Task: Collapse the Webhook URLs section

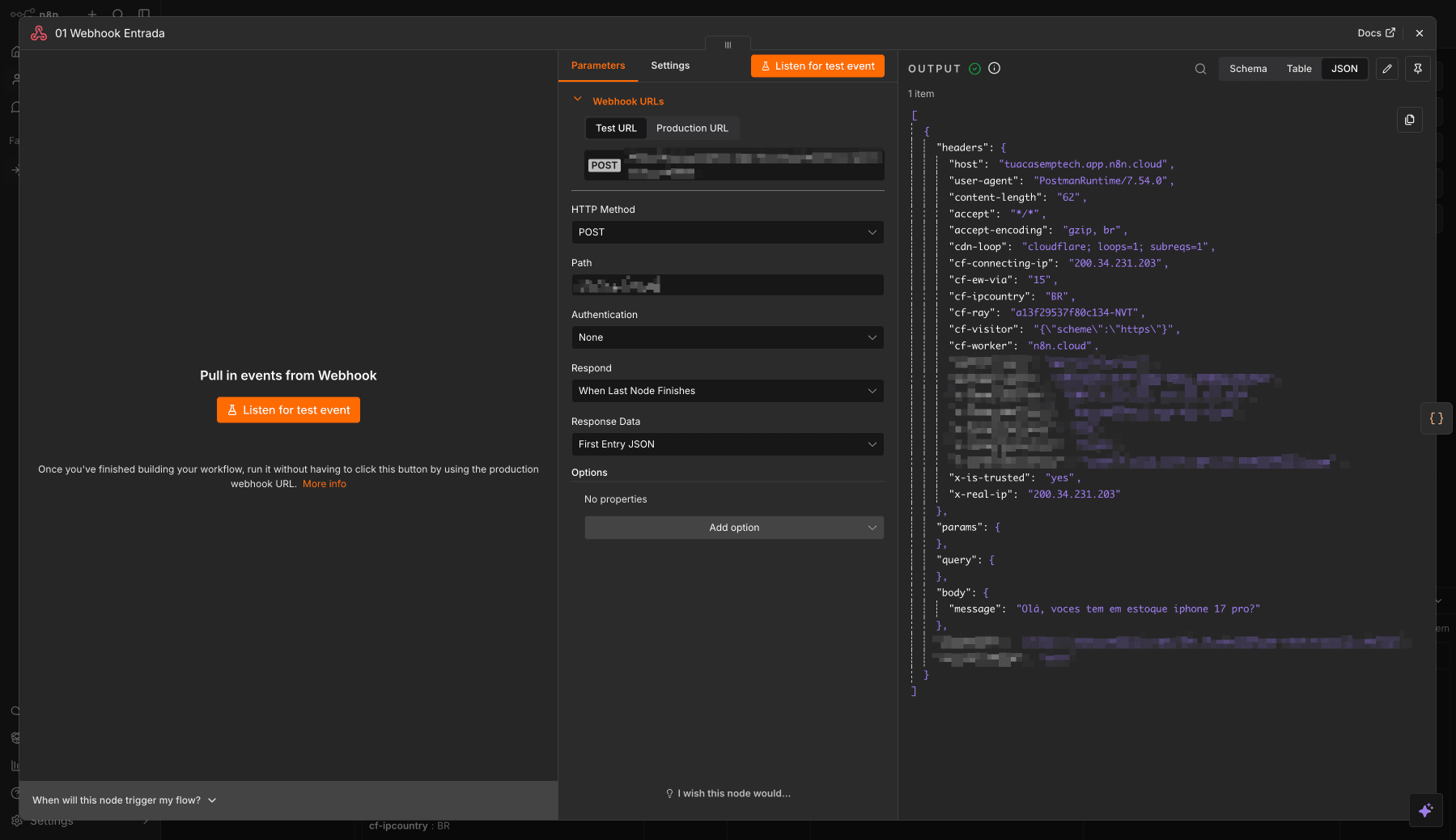Action: pos(578,100)
